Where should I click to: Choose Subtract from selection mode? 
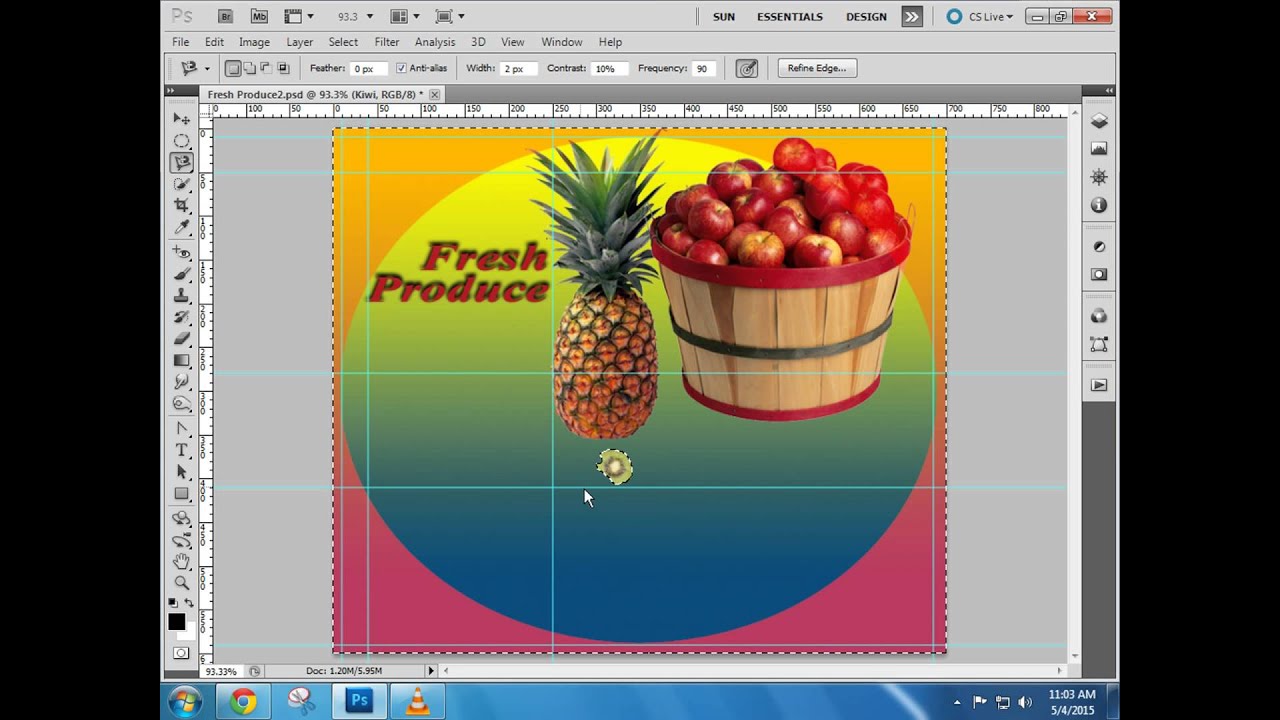coord(267,68)
